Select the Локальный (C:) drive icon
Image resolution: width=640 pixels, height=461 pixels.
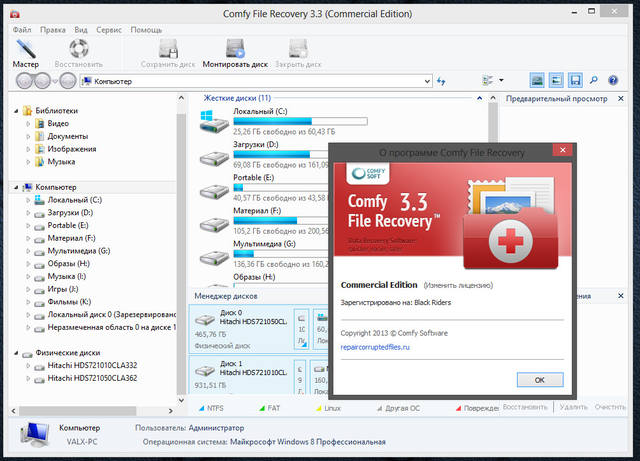213,122
